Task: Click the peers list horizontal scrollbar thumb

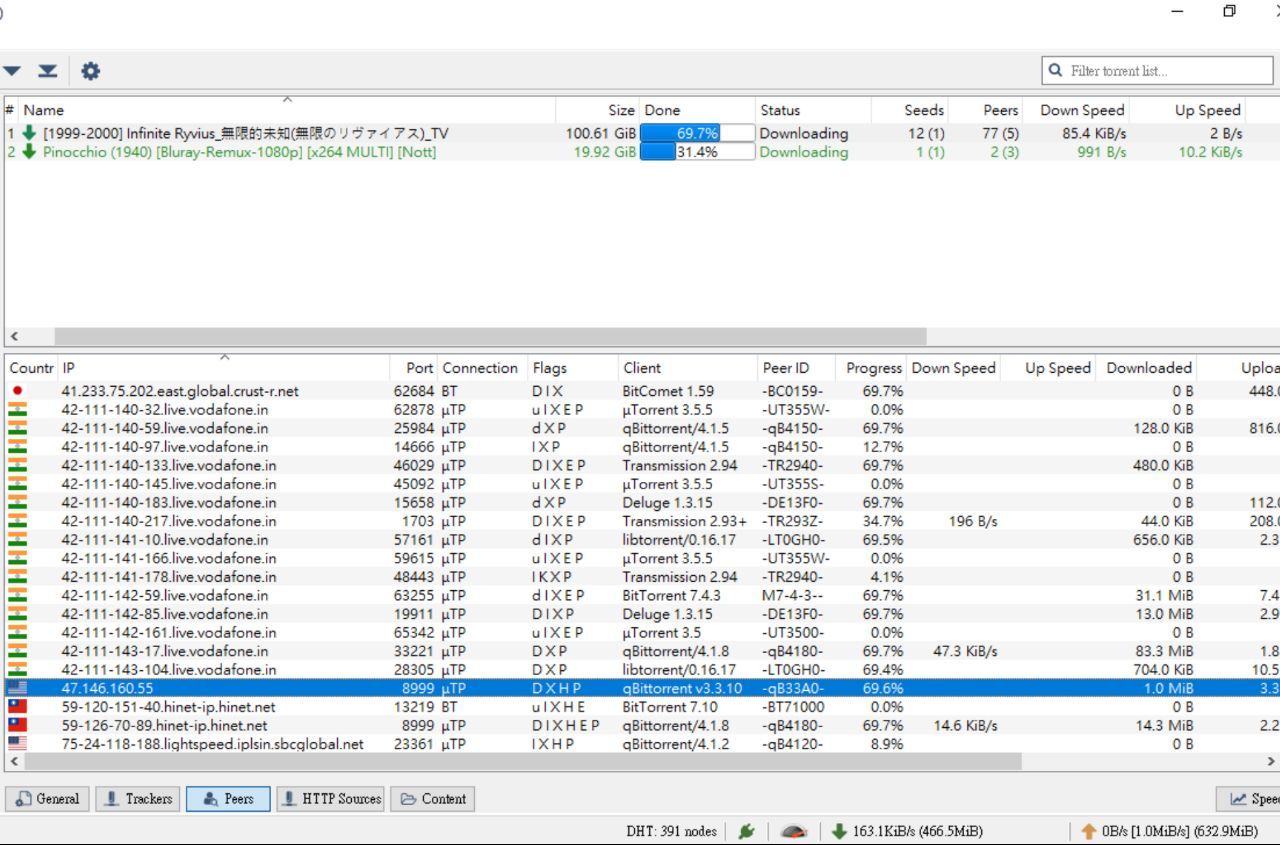Action: [x=525, y=762]
